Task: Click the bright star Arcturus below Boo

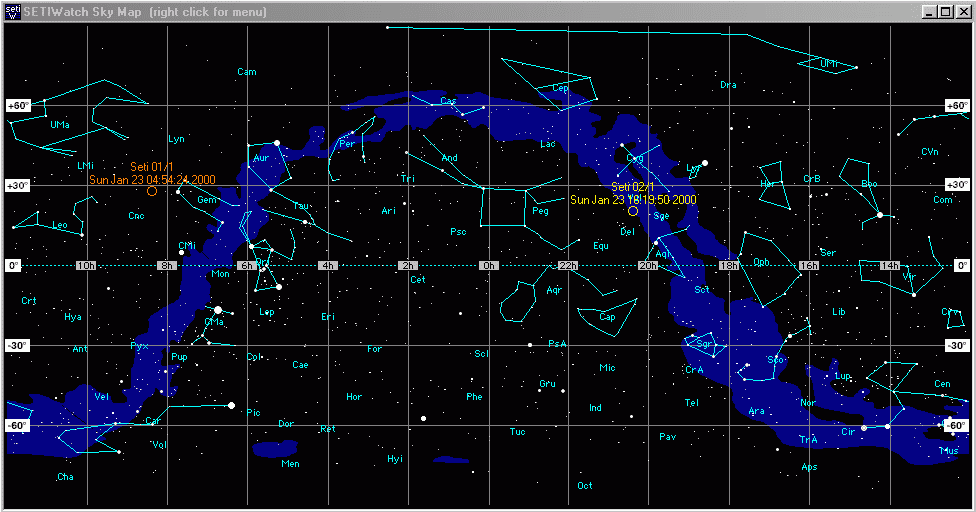Action: tap(880, 215)
